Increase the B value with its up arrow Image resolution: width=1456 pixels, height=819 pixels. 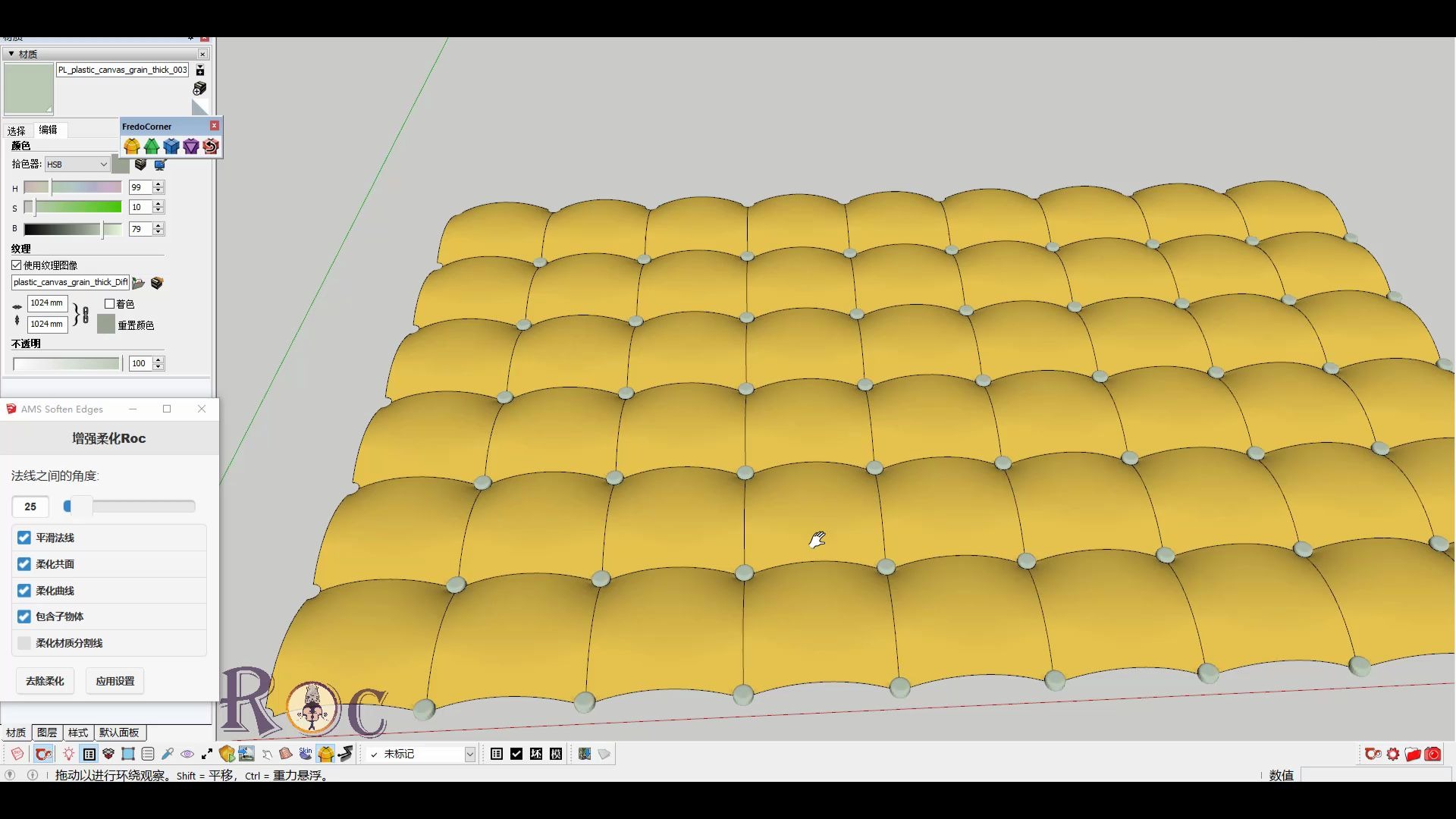(158, 225)
